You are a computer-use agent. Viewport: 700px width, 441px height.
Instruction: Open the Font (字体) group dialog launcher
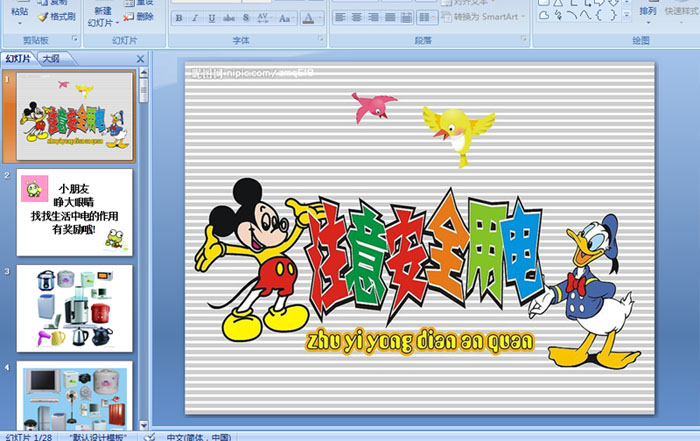pos(321,39)
